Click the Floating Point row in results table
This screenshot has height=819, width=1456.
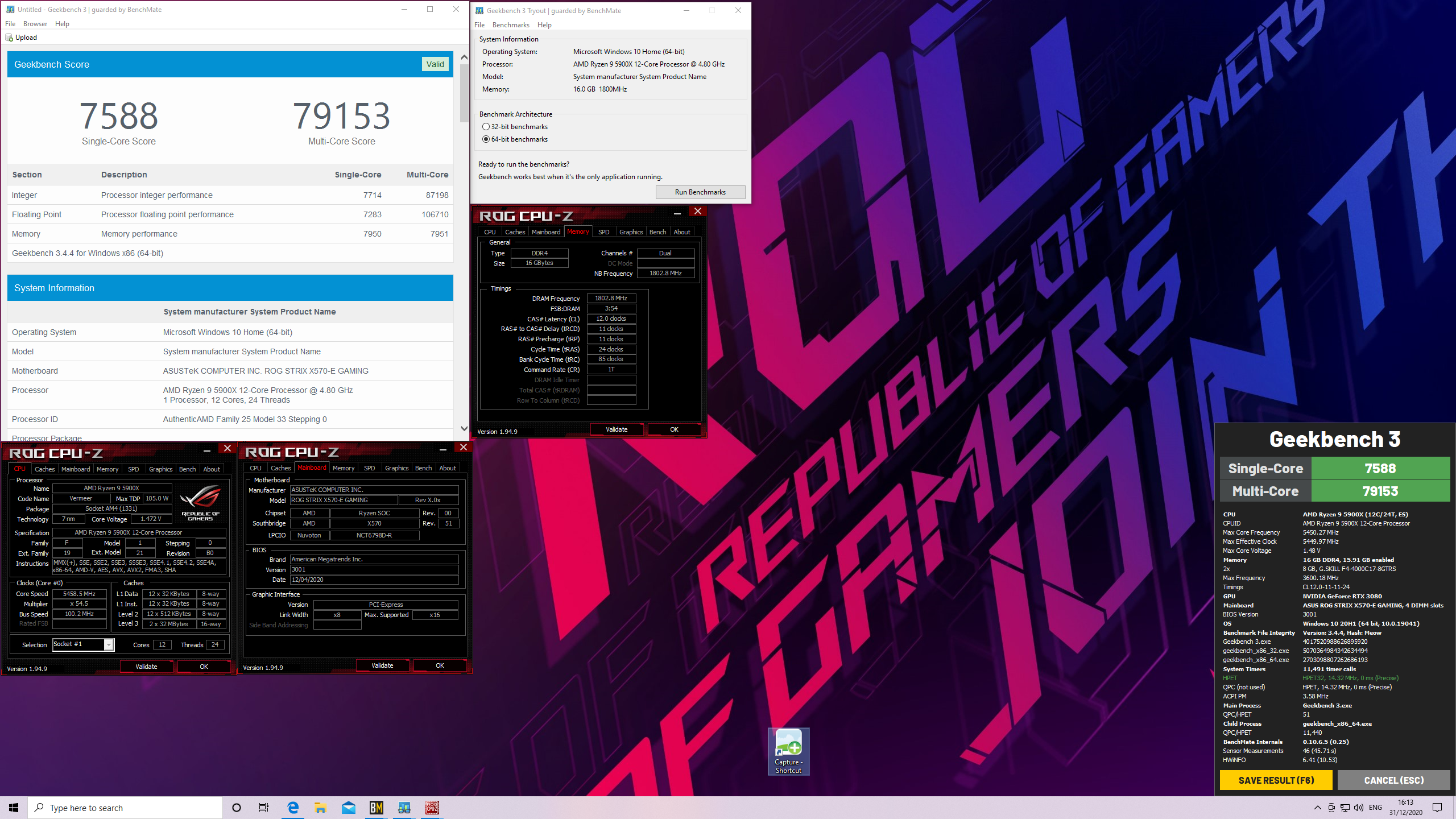[230, 214]
